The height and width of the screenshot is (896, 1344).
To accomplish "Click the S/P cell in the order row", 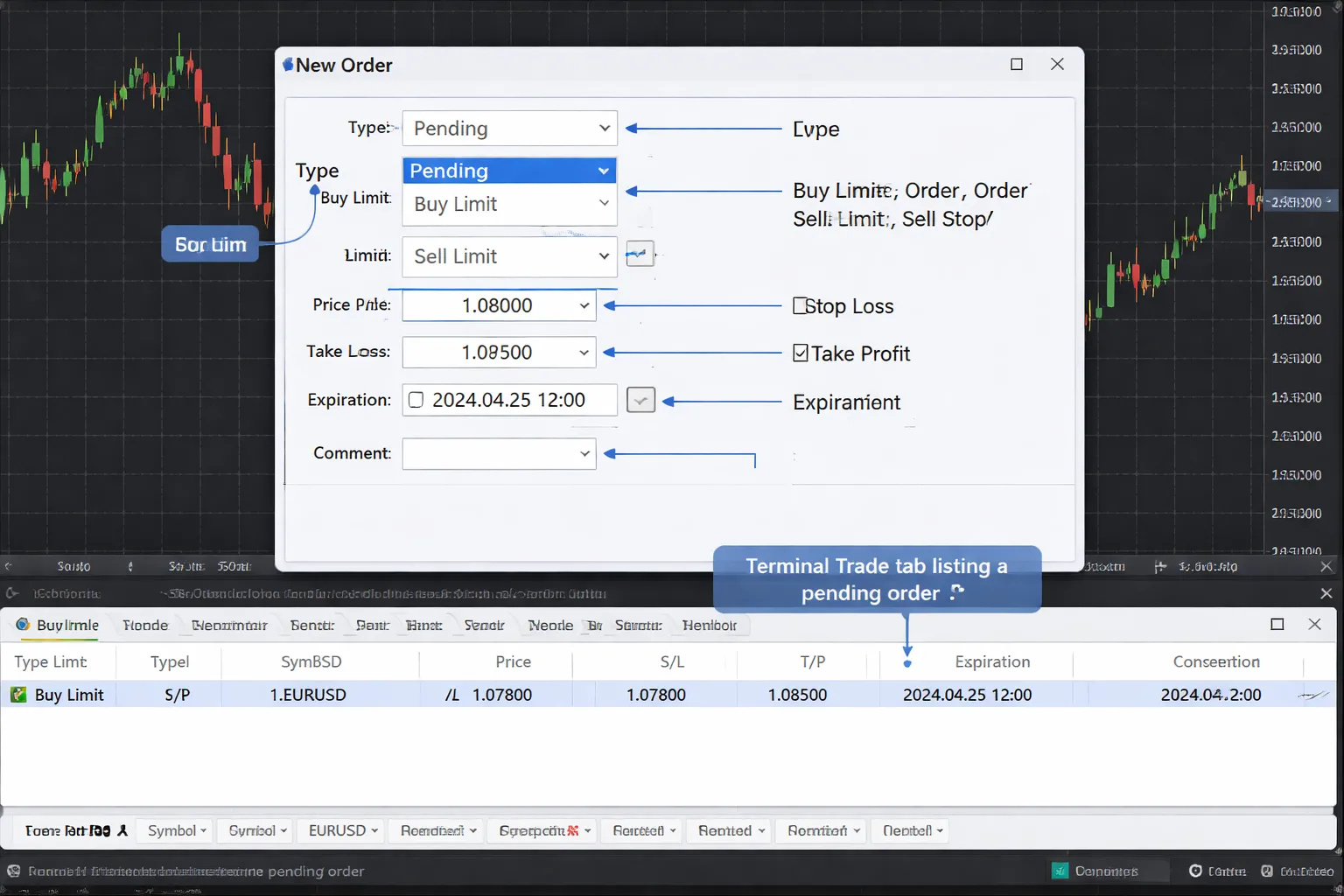I will coord(178,695).
